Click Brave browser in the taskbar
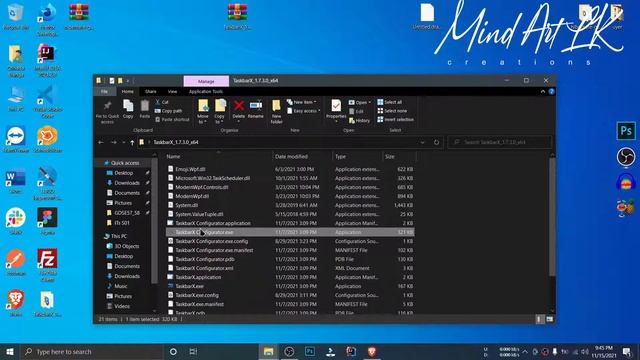Viewport: 640px width, 360px height. [371, 351]
